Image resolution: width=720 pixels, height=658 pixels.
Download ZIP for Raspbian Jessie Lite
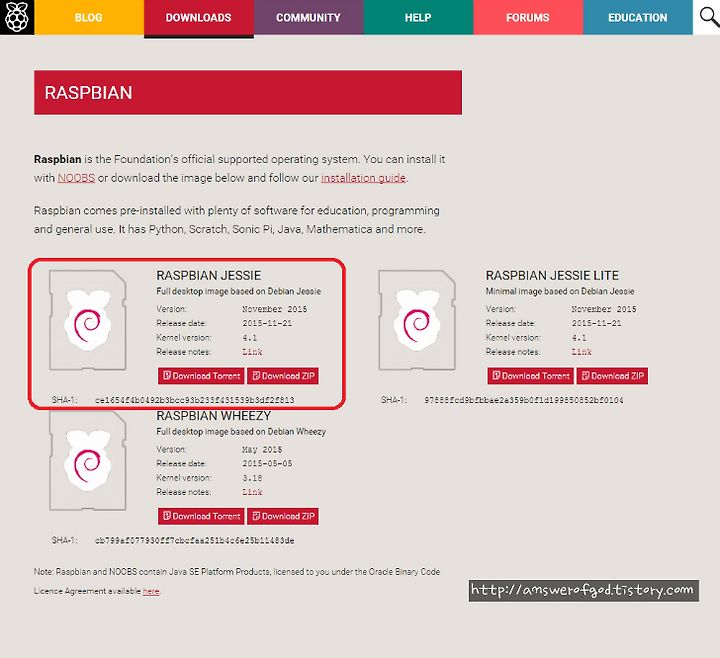[x=612, y=376]
